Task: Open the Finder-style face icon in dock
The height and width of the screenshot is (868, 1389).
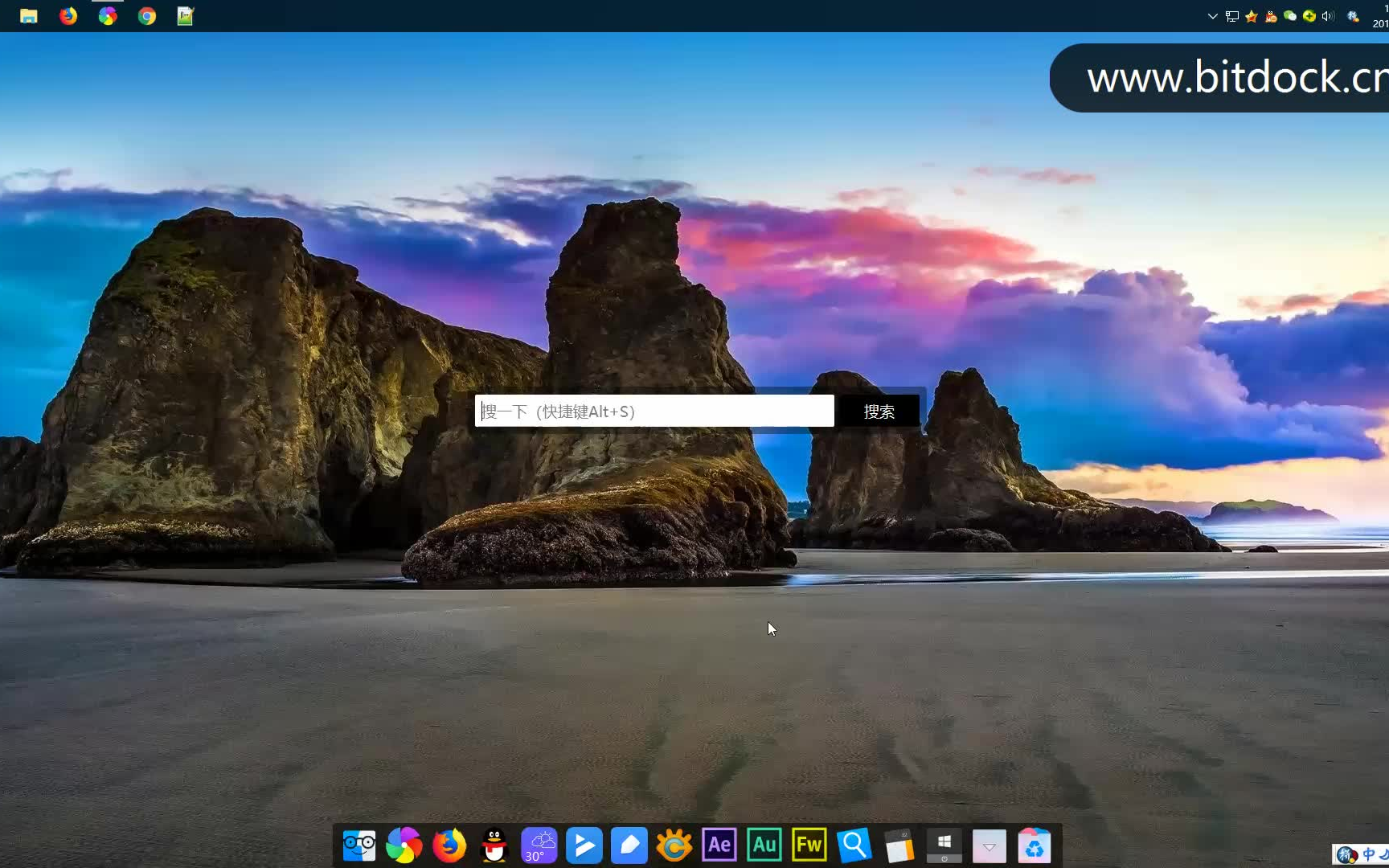Action: [x=359, y=845]
